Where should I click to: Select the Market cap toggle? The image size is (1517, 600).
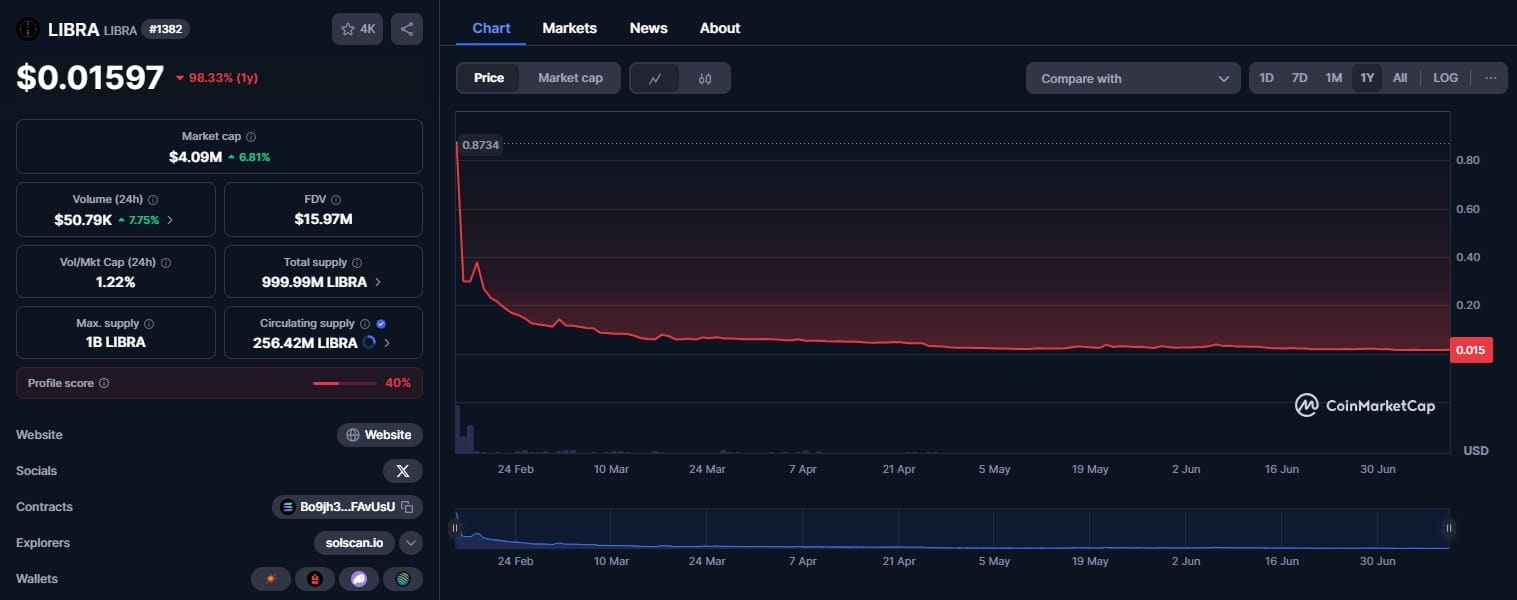click(570, 78)
